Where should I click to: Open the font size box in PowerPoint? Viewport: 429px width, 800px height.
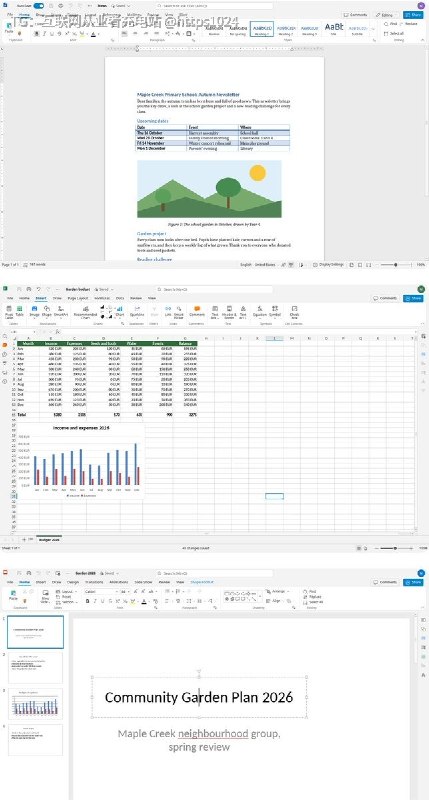coord(125,591)
